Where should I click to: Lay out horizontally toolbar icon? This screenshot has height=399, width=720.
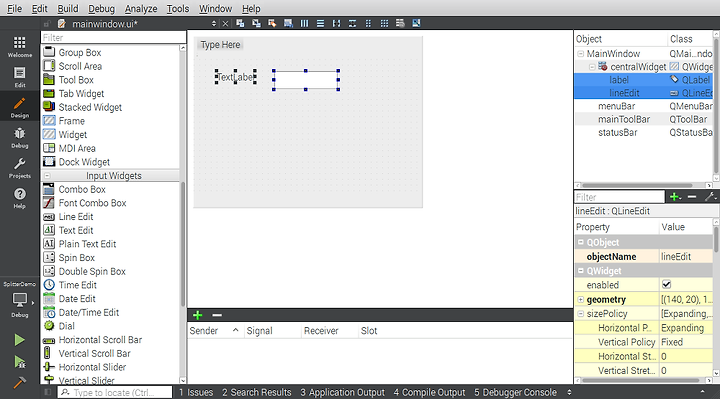click(304, 23)
